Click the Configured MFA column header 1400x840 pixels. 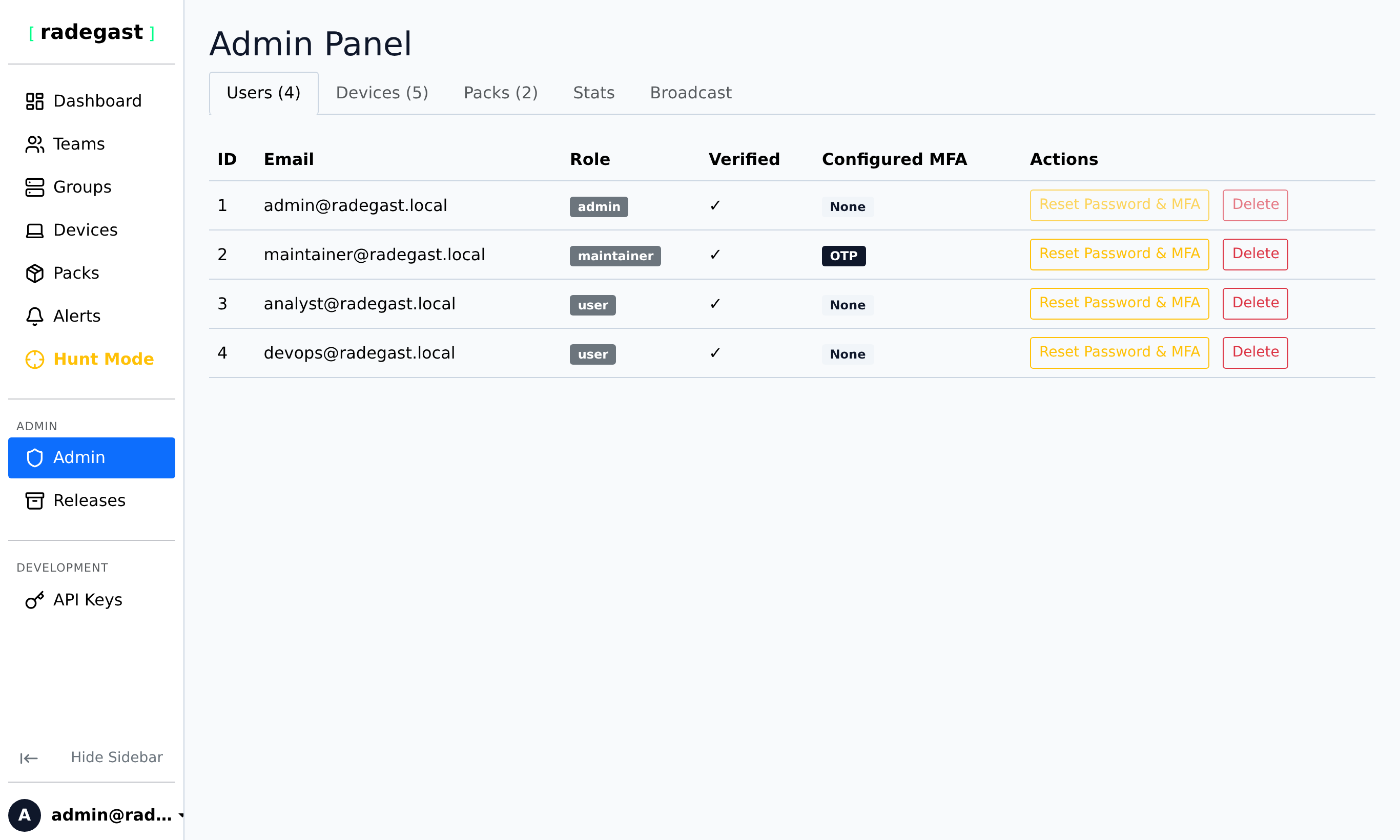coord(894,160)
